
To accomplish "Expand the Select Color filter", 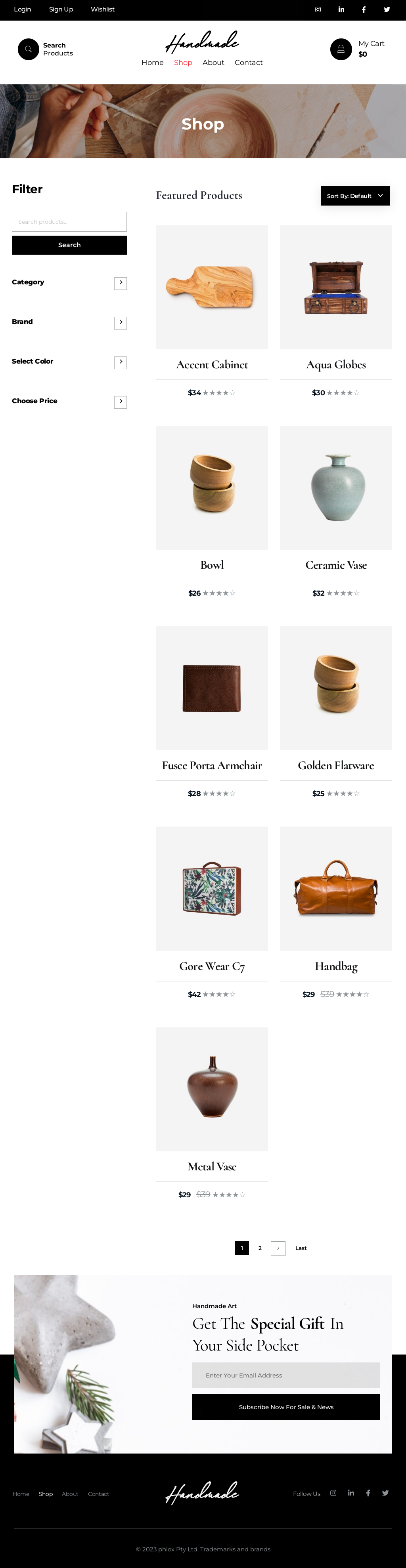I will pyautogui.click(x=121, y=362).
